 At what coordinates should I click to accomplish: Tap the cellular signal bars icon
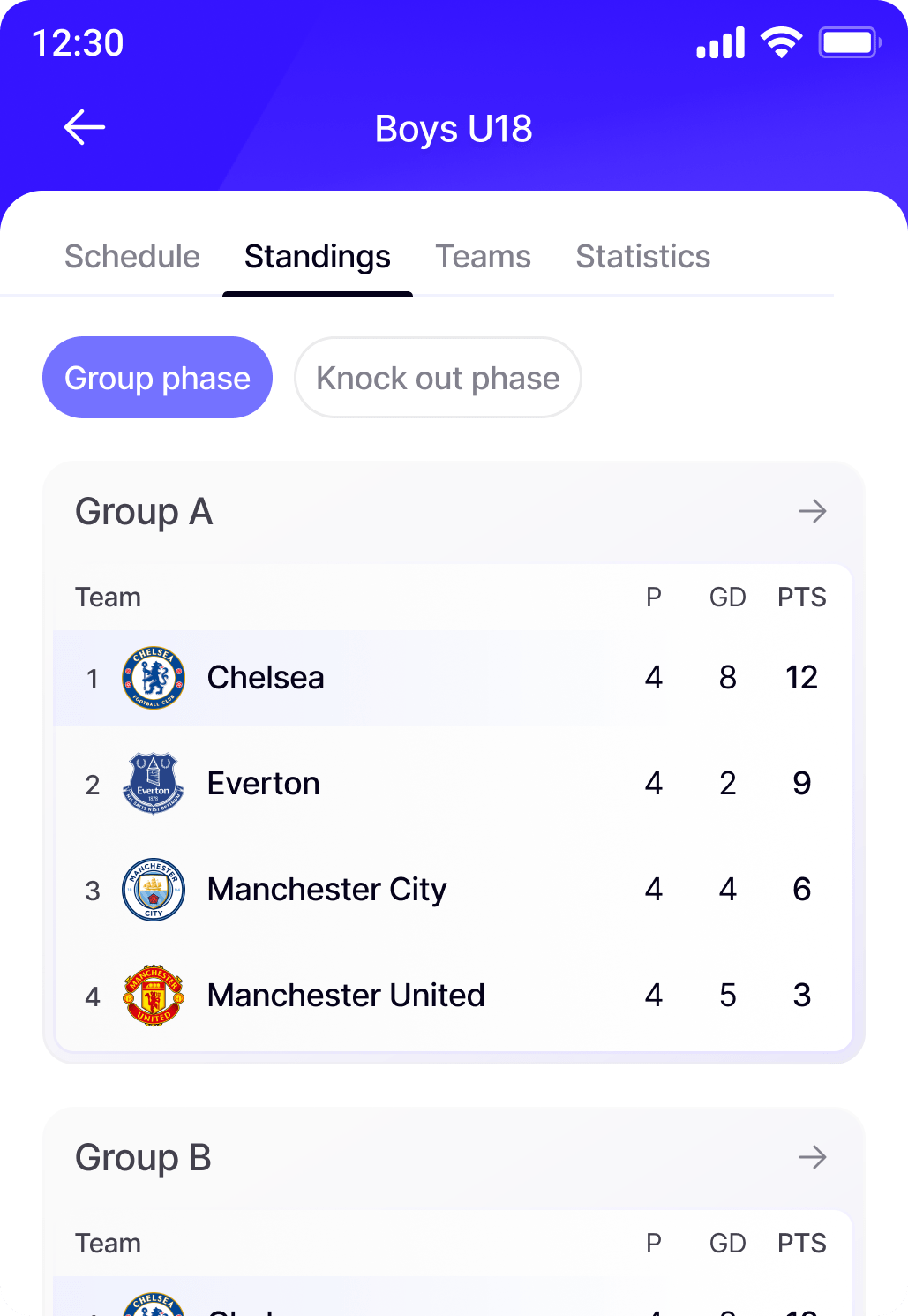coord(720,42)
